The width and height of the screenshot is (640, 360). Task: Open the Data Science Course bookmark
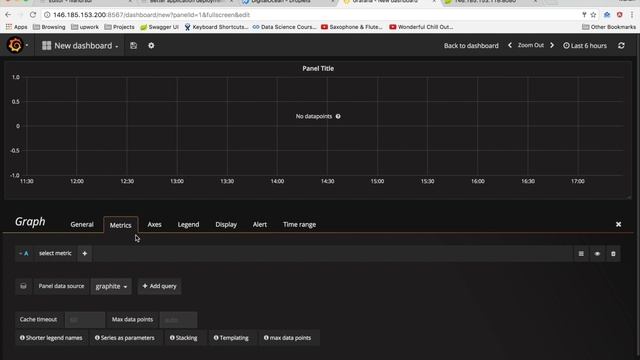[x=284, y=27]
